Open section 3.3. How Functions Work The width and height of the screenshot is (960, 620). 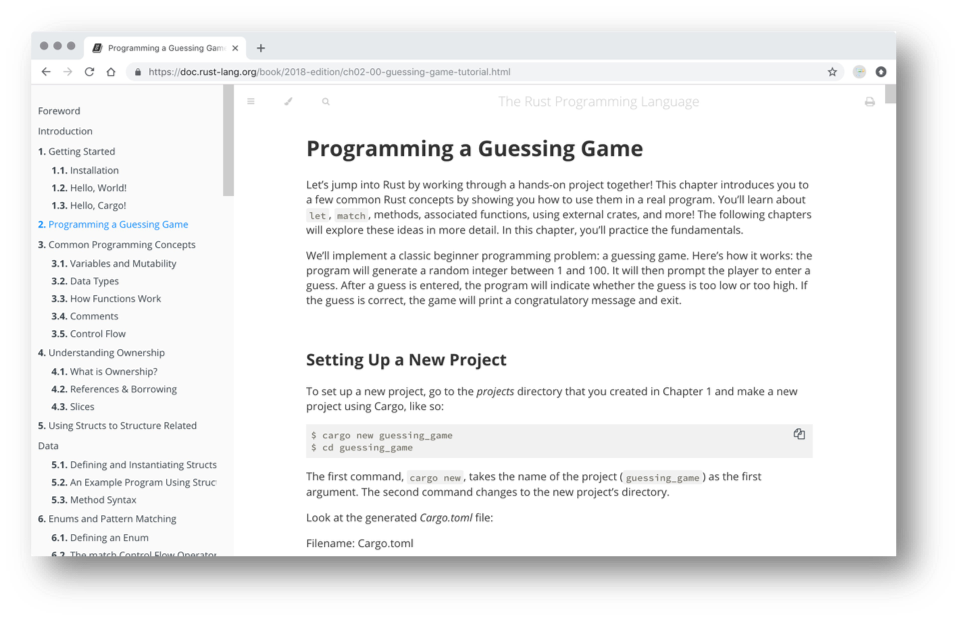point(106,299)
